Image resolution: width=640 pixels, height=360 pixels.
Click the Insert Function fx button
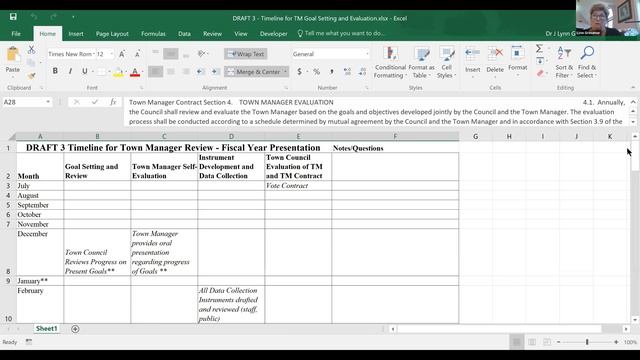click(x=113, y=102)
